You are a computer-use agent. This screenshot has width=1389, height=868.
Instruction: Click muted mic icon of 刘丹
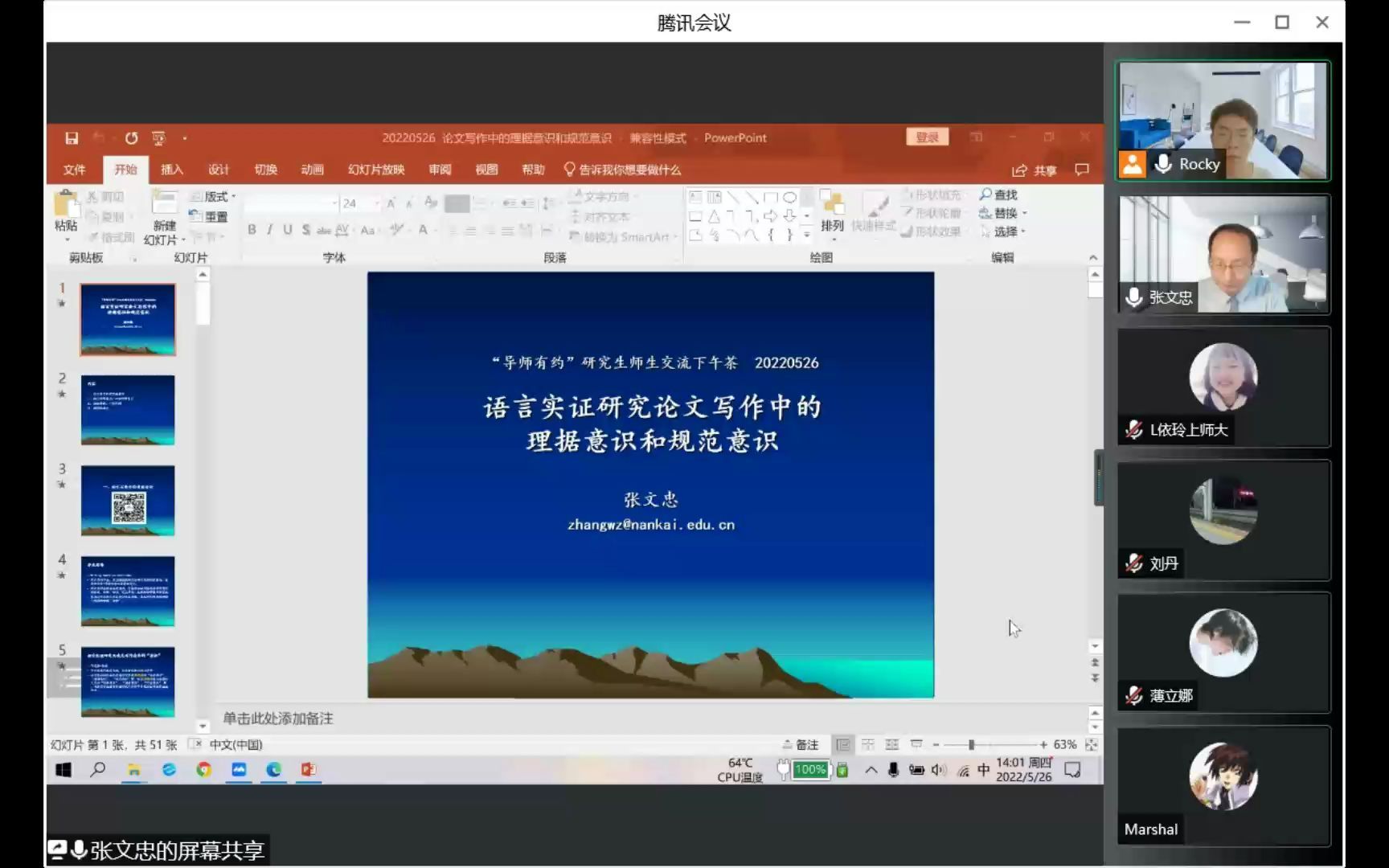(x=1133, y=563)
